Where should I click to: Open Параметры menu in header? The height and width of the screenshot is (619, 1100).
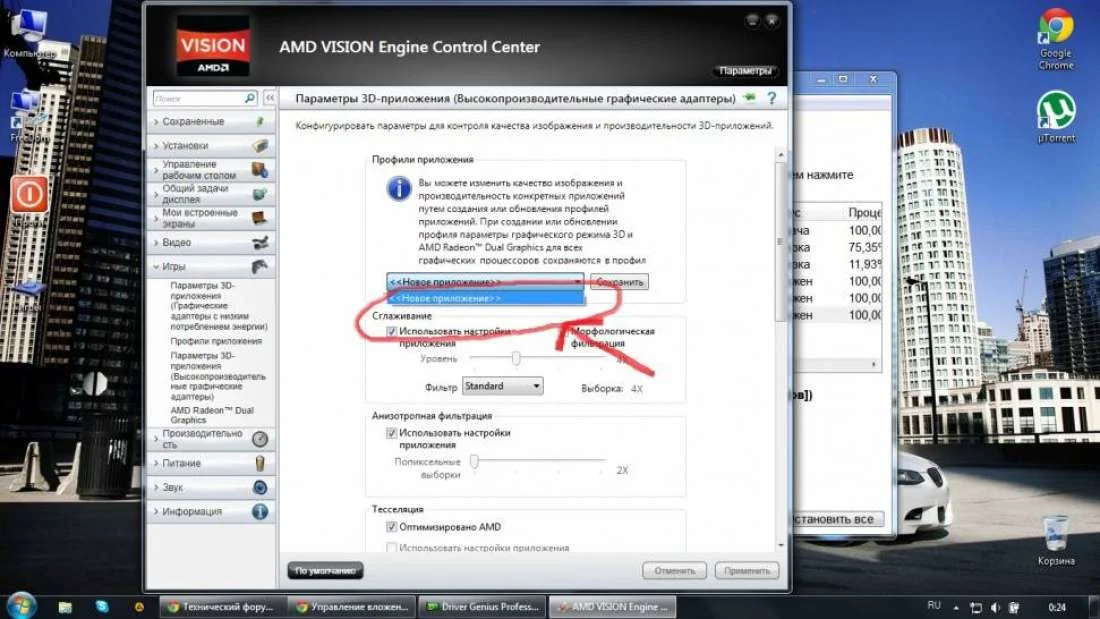[x=745, y=71]
